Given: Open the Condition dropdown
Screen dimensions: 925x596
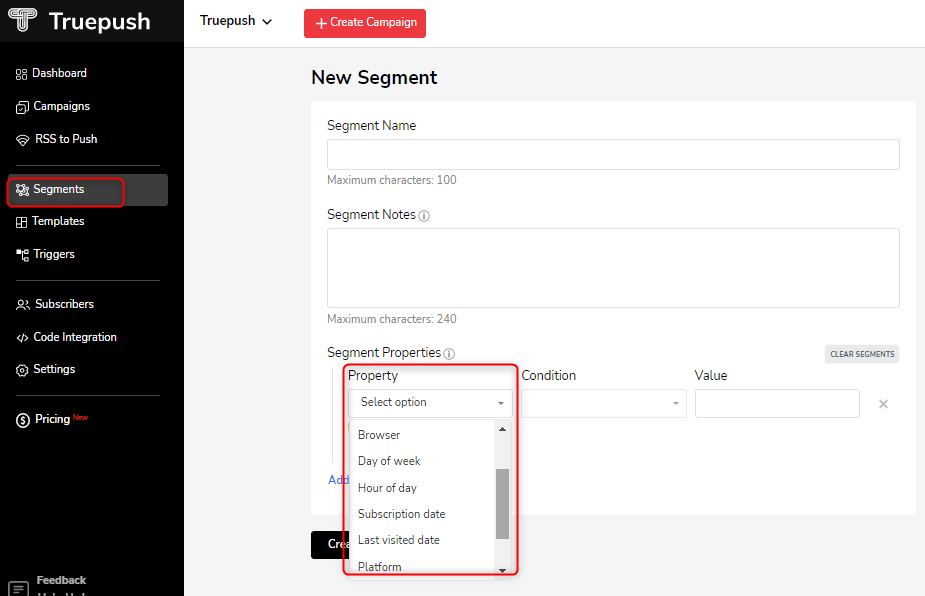Looking at the screenshot, I should (603, 404).
